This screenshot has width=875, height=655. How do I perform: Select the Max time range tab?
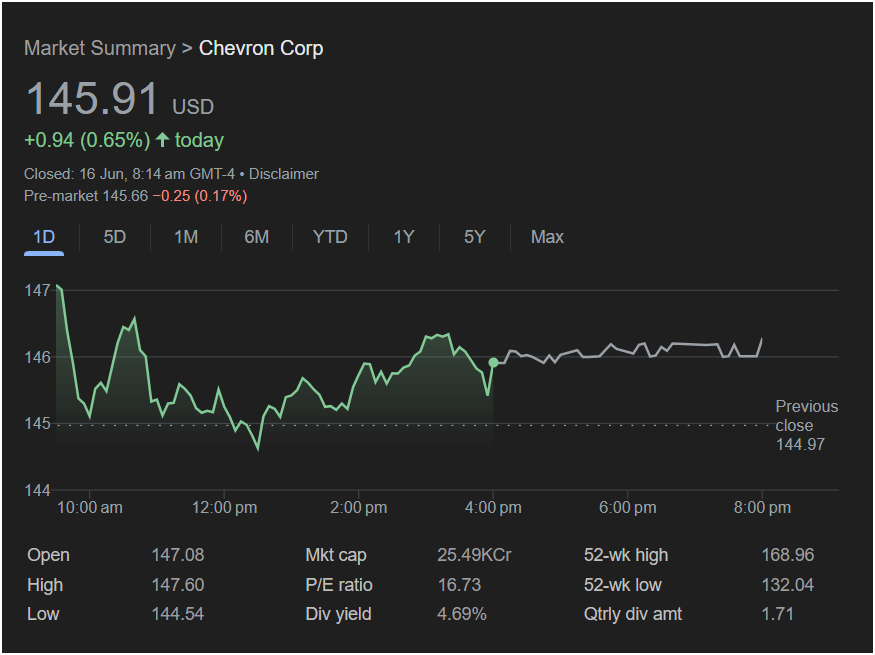coord(547,237)
